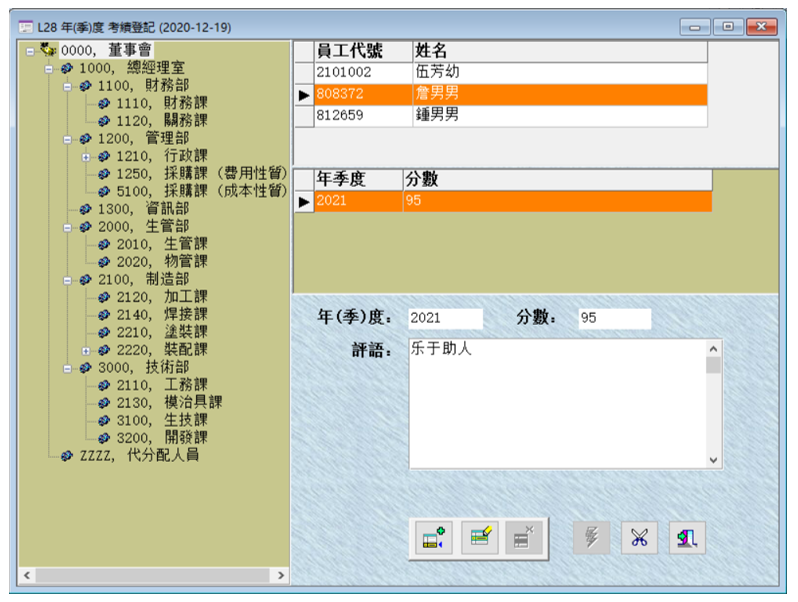Expand the 1210, 行政課 node
Viewport: 798px width, 602px height.
pos(86,157)
